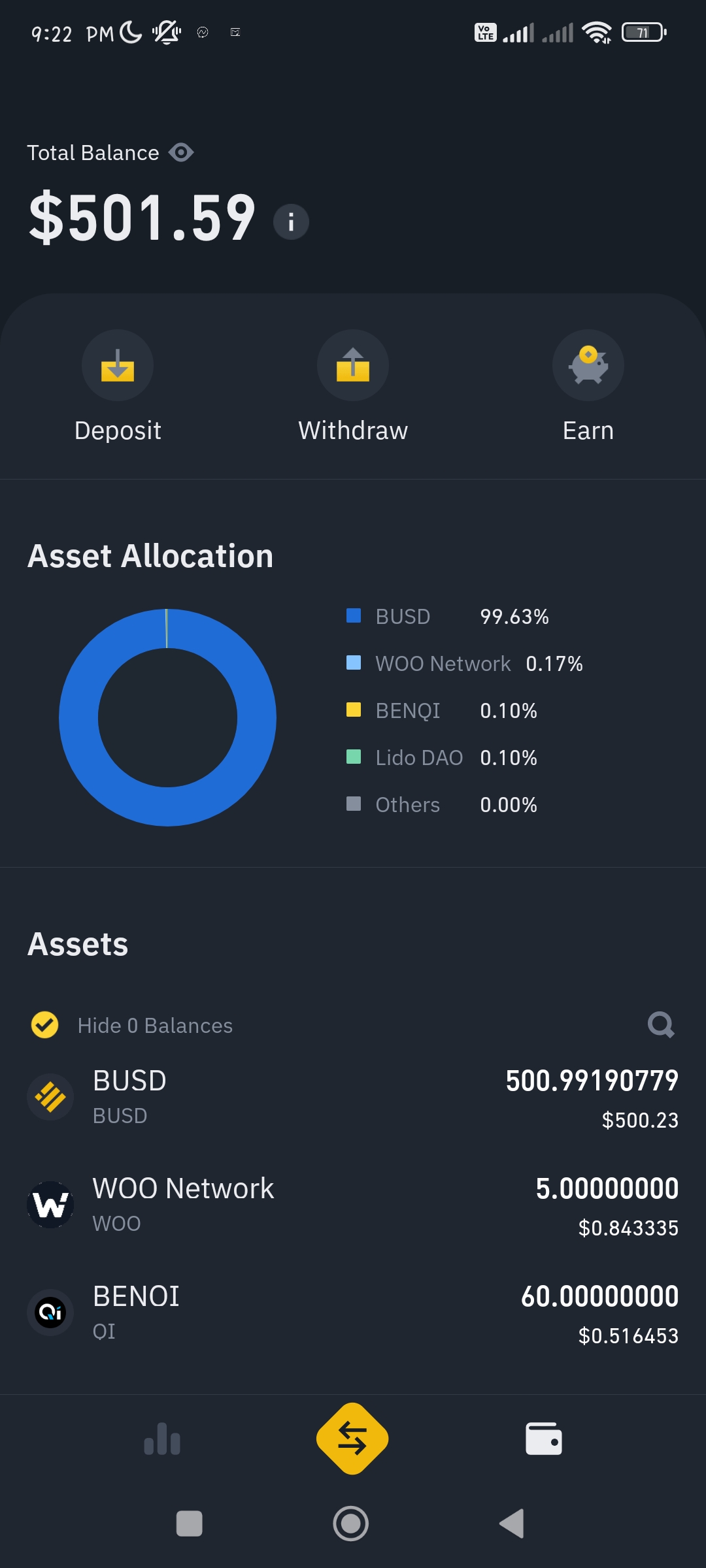Image resolution: width=706 pixels, height=1568 pixels.
Task: Tap the Deposit icon
Action: tap(118, 365)
